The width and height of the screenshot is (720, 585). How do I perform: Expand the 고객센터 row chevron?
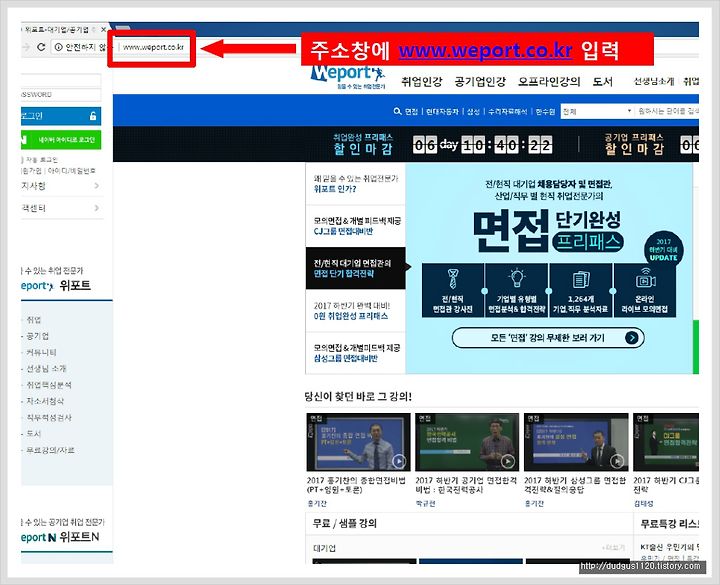96,208
